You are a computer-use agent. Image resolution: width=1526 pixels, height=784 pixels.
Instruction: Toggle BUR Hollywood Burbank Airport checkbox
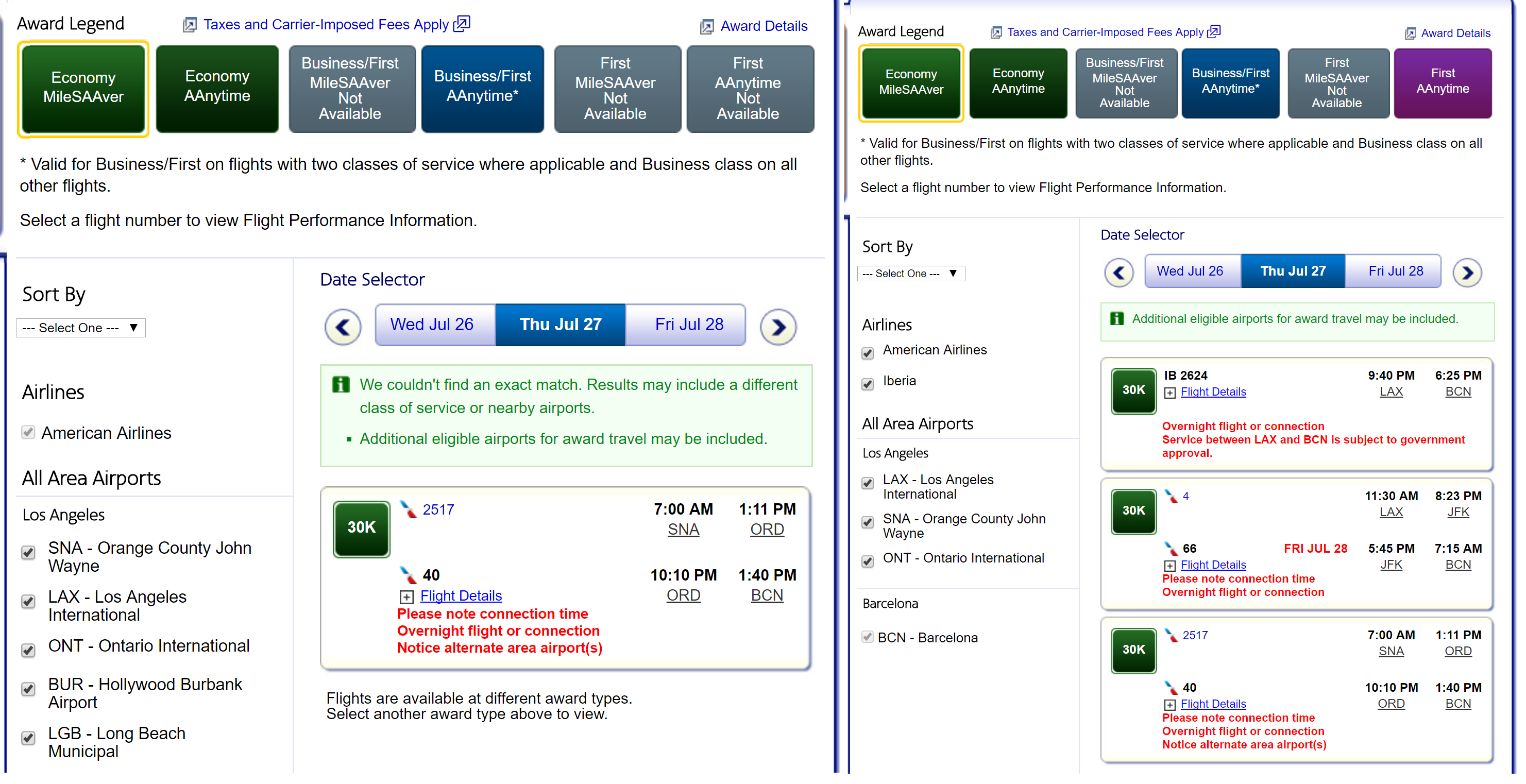click(28, 689)
